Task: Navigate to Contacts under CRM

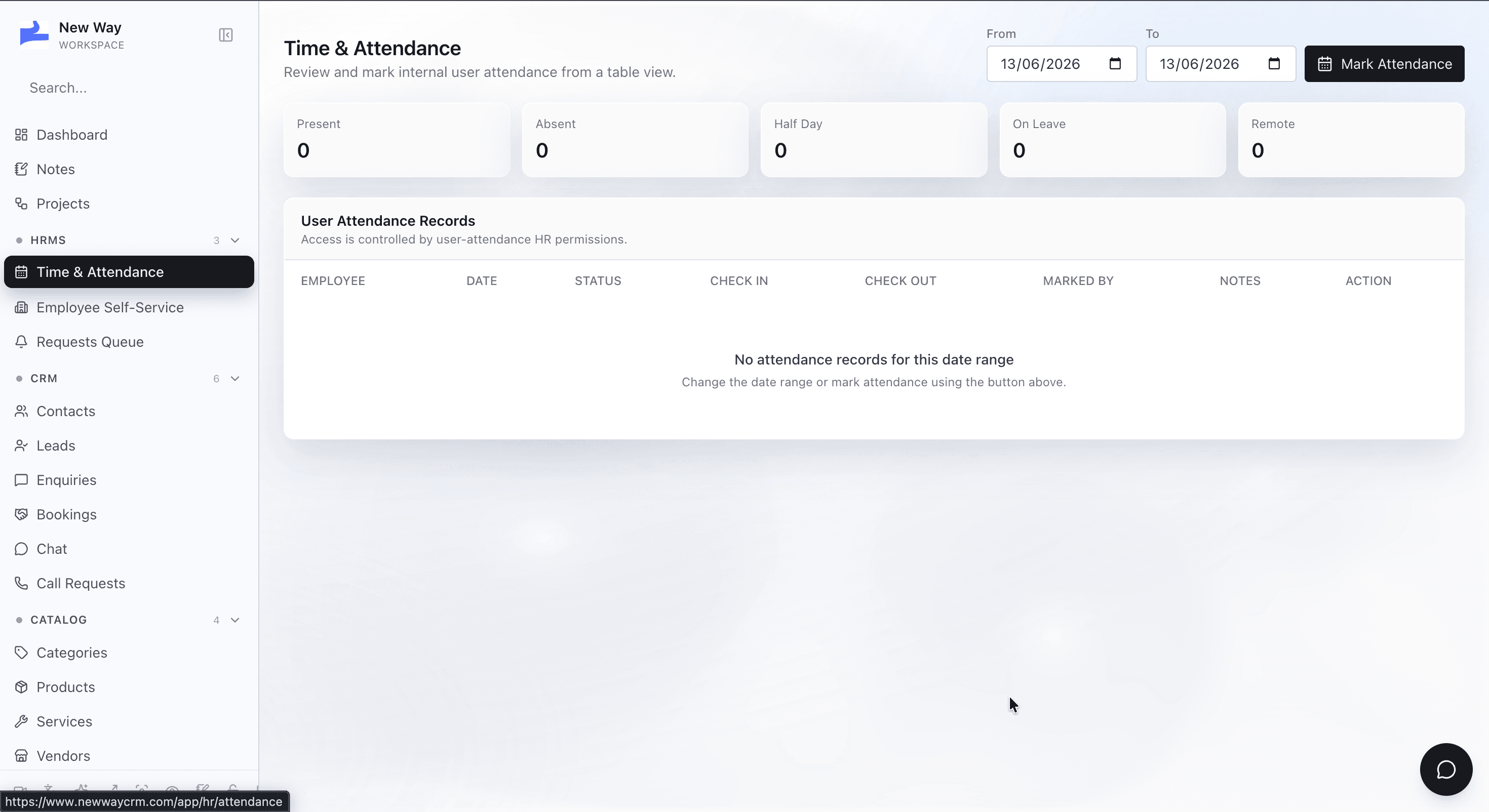Action: click(129, 411)
